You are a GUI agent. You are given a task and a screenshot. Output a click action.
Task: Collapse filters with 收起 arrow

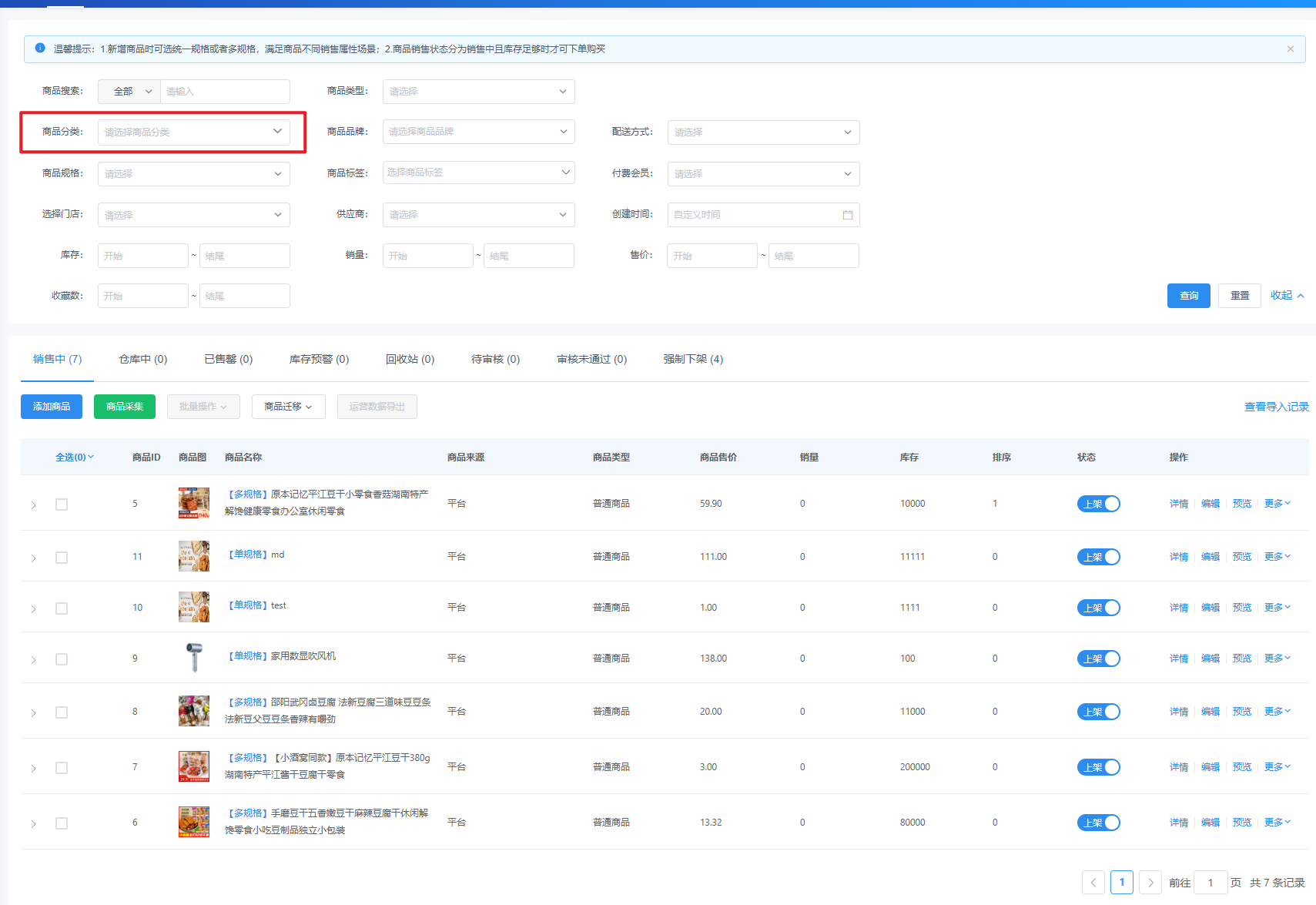1287,296
